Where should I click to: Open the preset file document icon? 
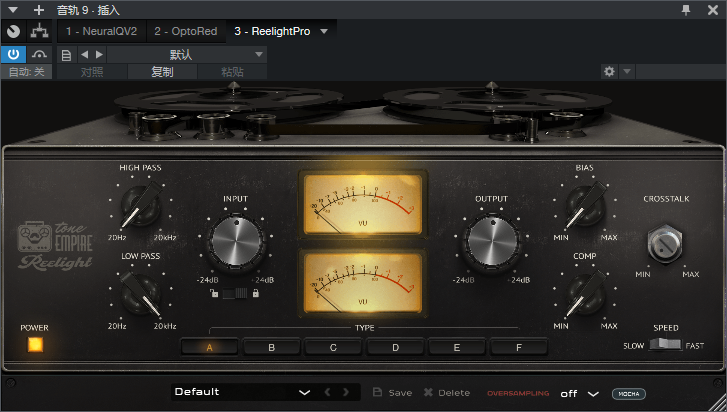point(66,55)
